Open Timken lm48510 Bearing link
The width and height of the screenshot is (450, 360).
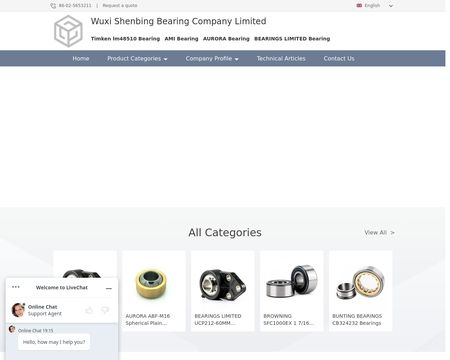pyautogui.click(x=125, y=39)
